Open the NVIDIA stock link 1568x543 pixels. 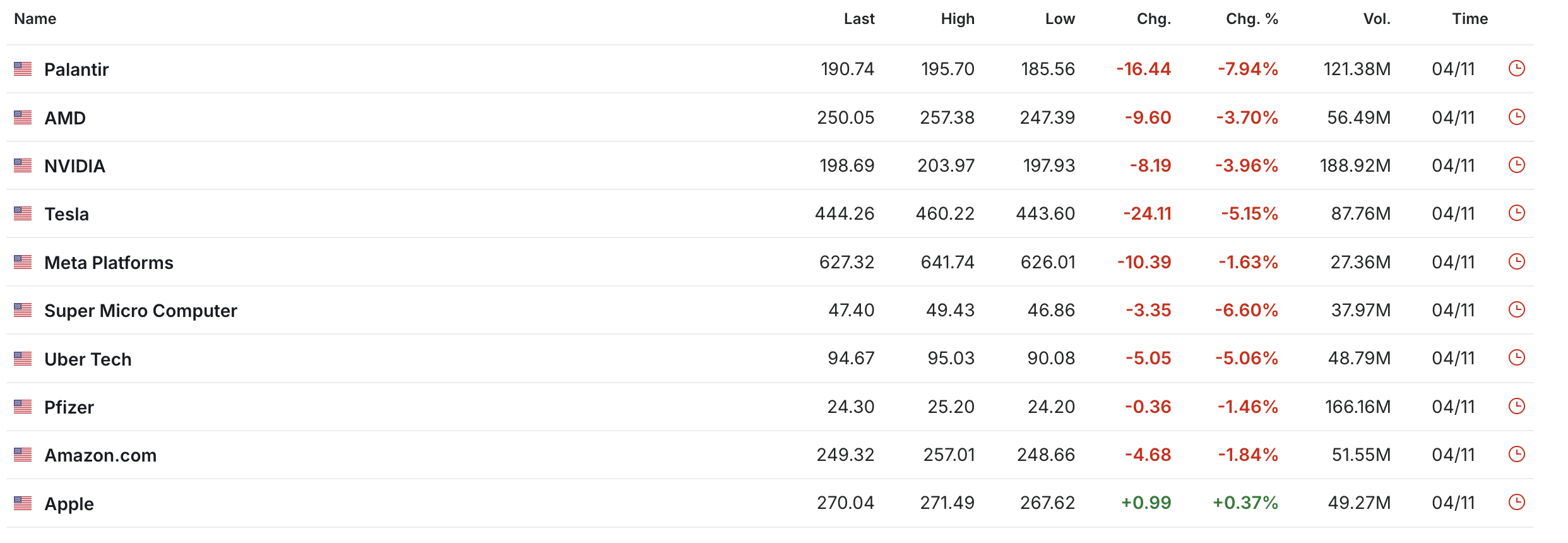pyautogui.click(x=74, y=166)
